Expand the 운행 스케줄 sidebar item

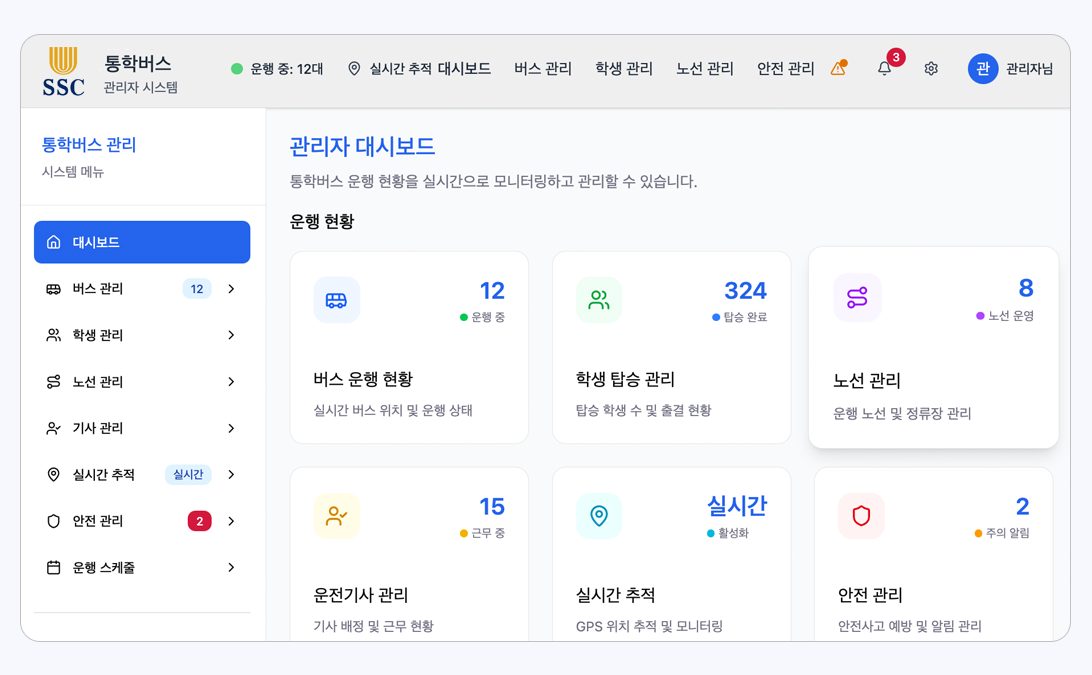pos(142,567)
